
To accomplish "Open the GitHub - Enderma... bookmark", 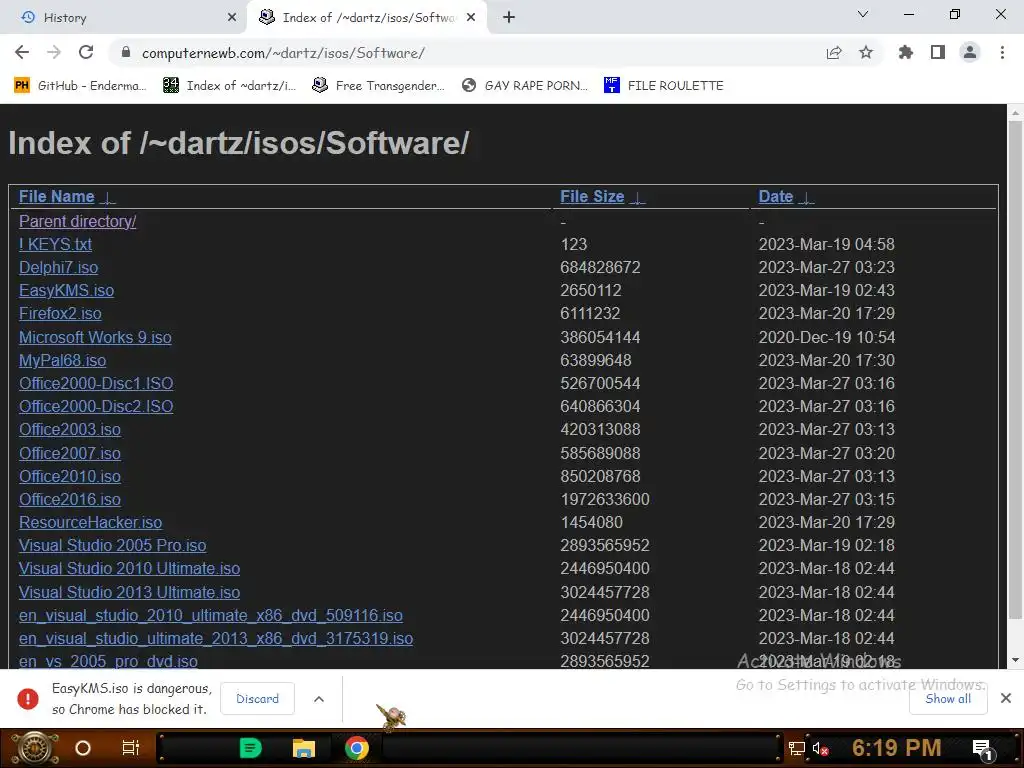I will click(80, 86).
